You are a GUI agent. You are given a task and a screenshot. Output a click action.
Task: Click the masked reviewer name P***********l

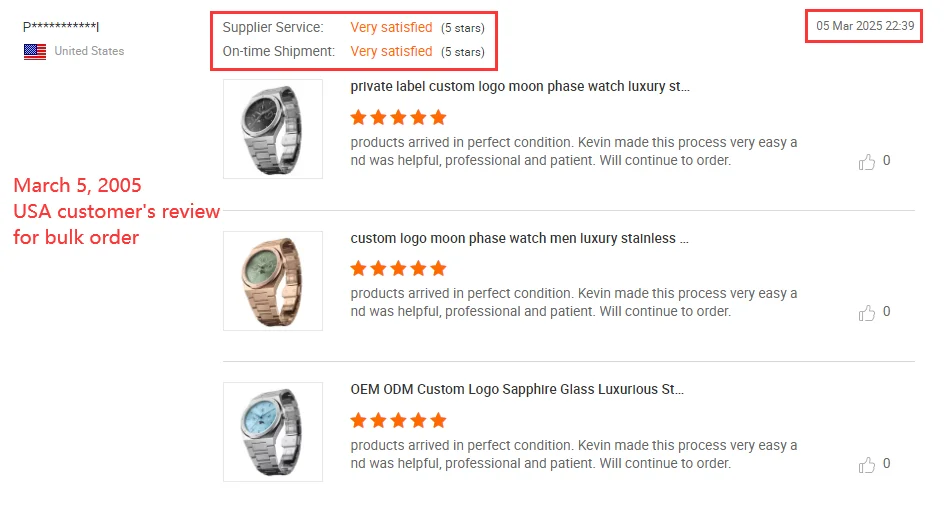pos(61,27)
